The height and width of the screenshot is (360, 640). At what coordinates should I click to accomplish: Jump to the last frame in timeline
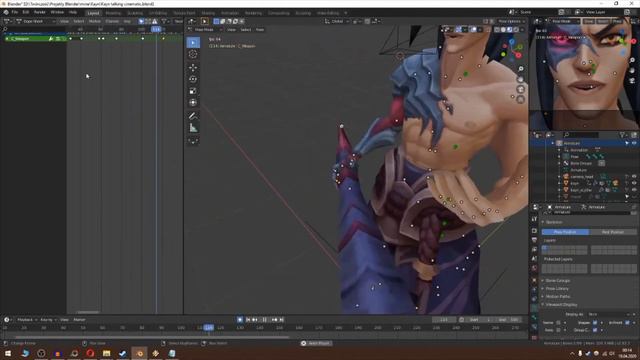281,320
